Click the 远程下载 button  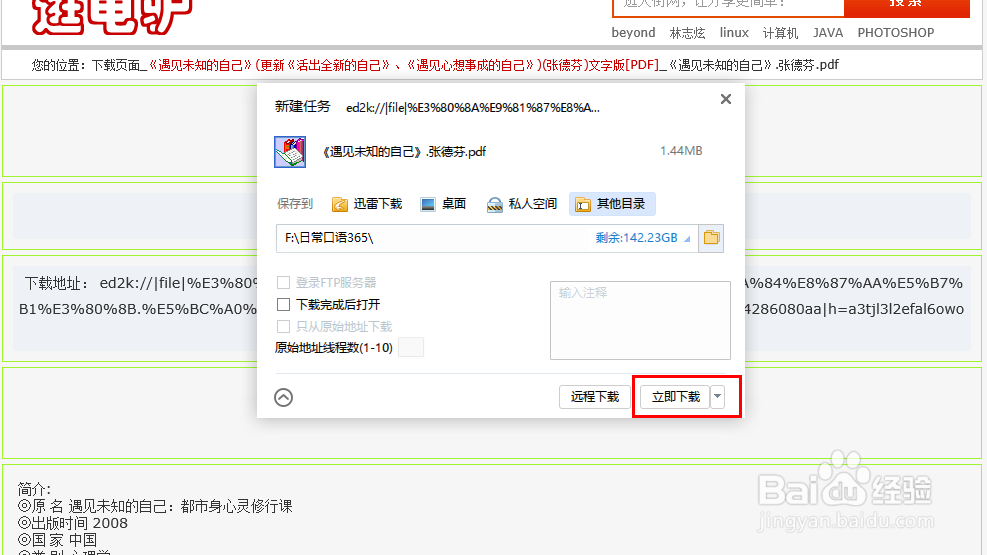(x=595, y=397)
